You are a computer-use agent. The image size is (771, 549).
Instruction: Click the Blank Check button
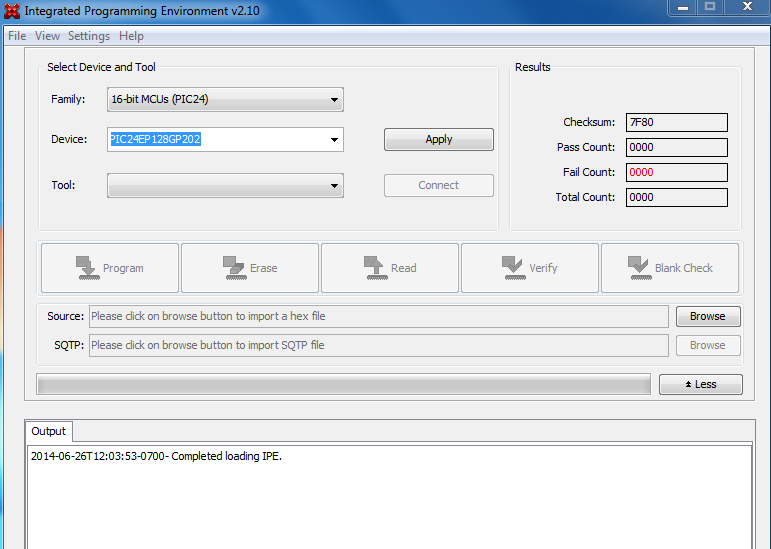[x=670, y=268]
